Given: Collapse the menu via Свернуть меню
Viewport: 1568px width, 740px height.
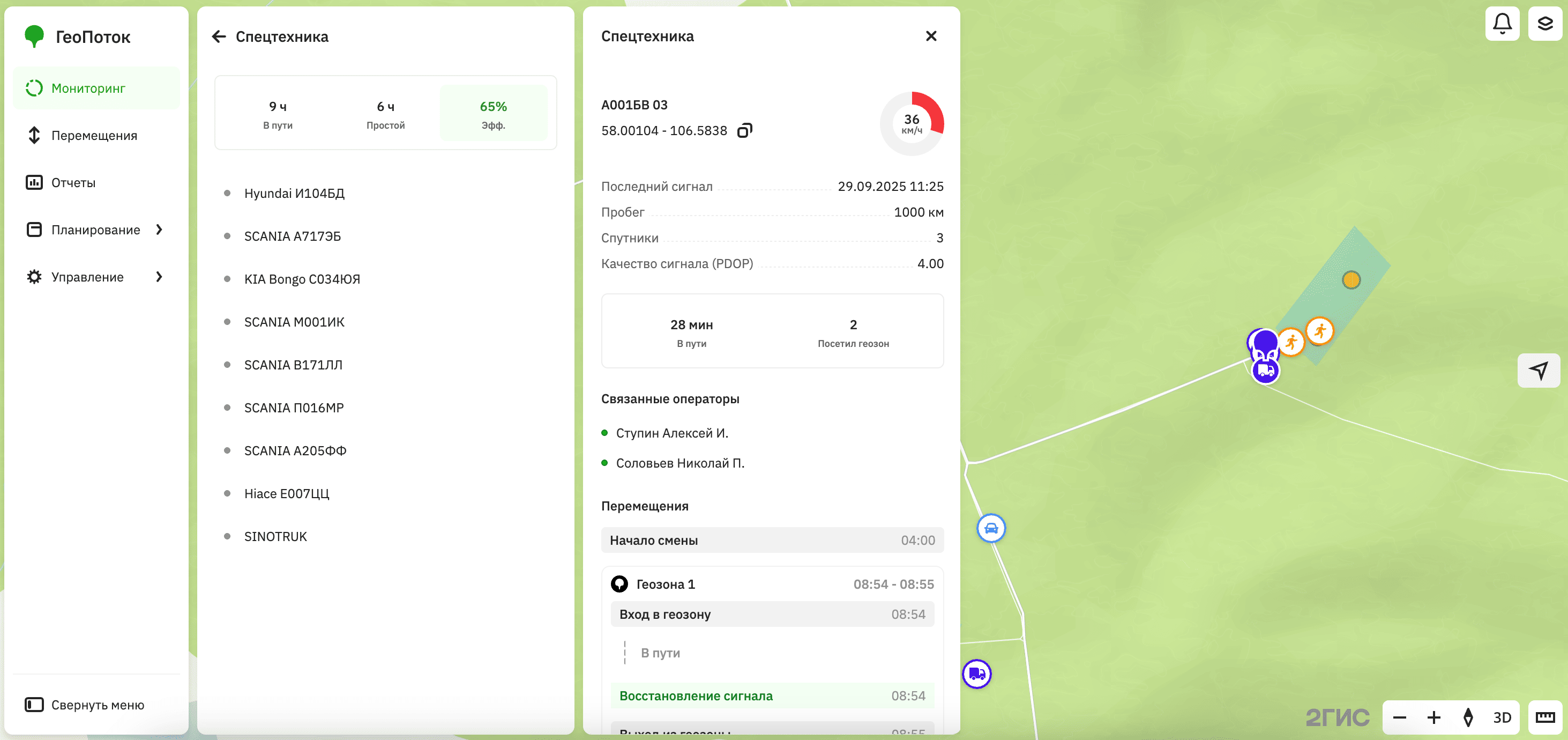Looking at the screenshot, I should [85, 705].
